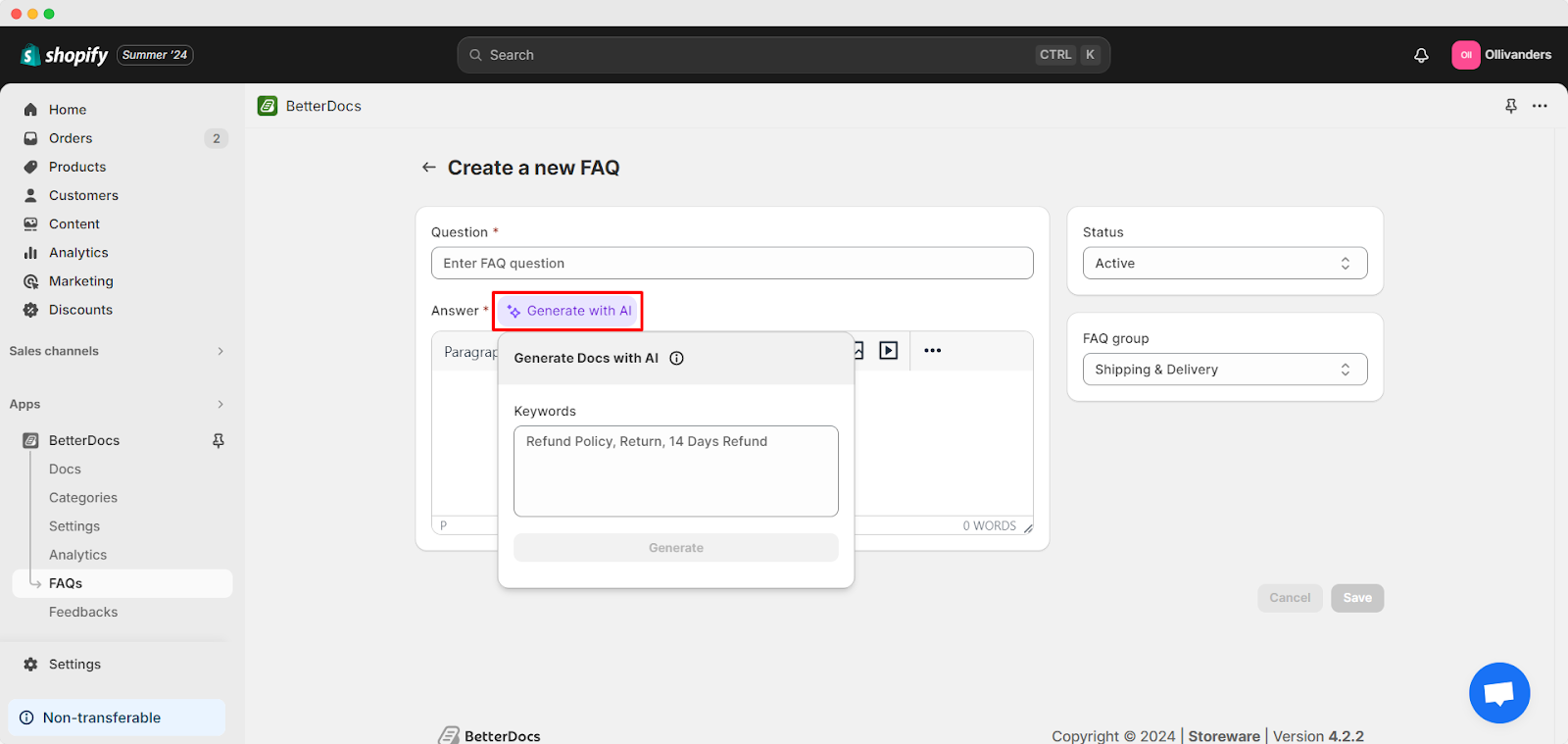The height and width of the screenshot is (744, 1568).
Task: Click the Discounts badge icon
Action: [30, 310]
